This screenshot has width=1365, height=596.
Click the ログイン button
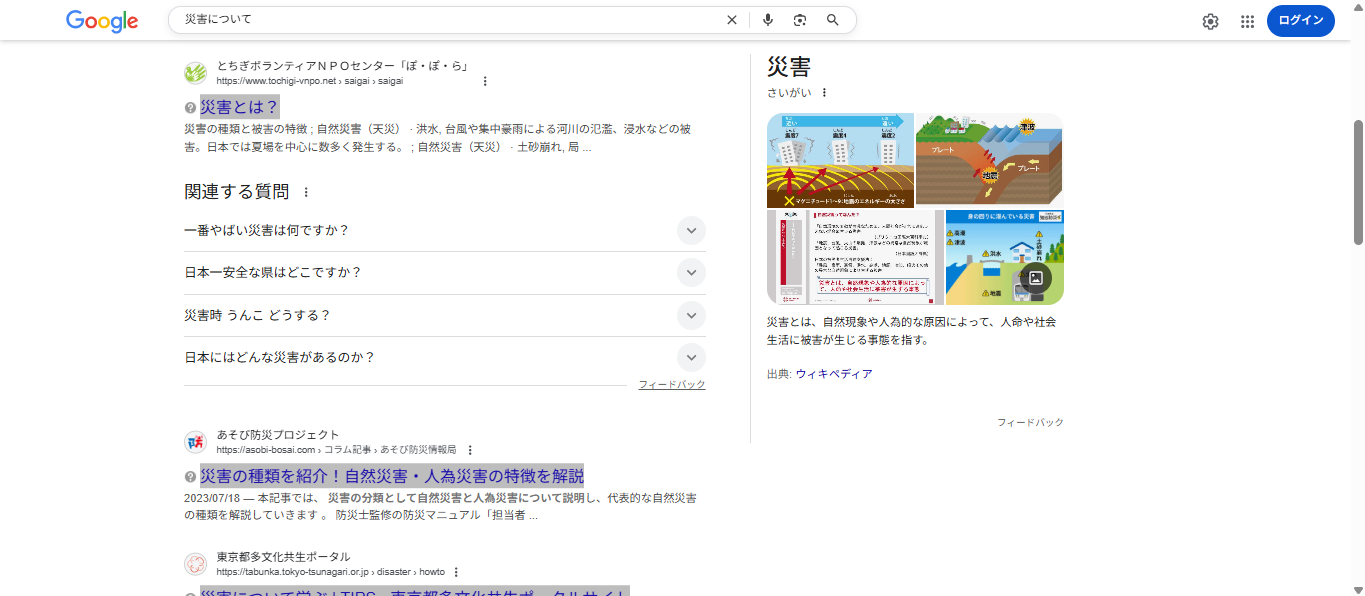point(1300,21)
